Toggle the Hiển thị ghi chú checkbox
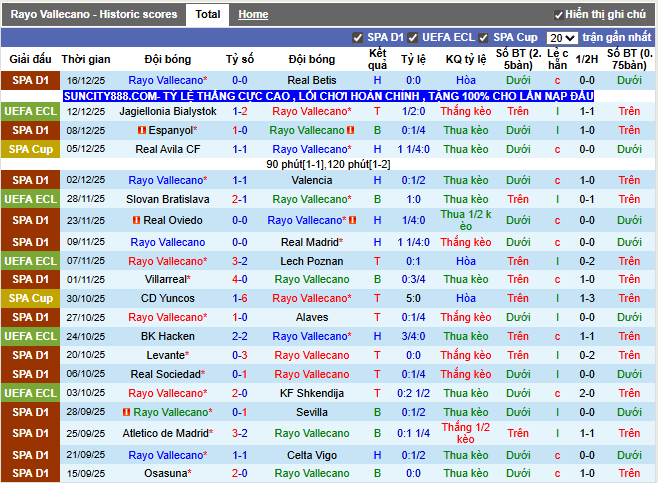Viewport: 658px width, 483px height. [x=558, y=15]
